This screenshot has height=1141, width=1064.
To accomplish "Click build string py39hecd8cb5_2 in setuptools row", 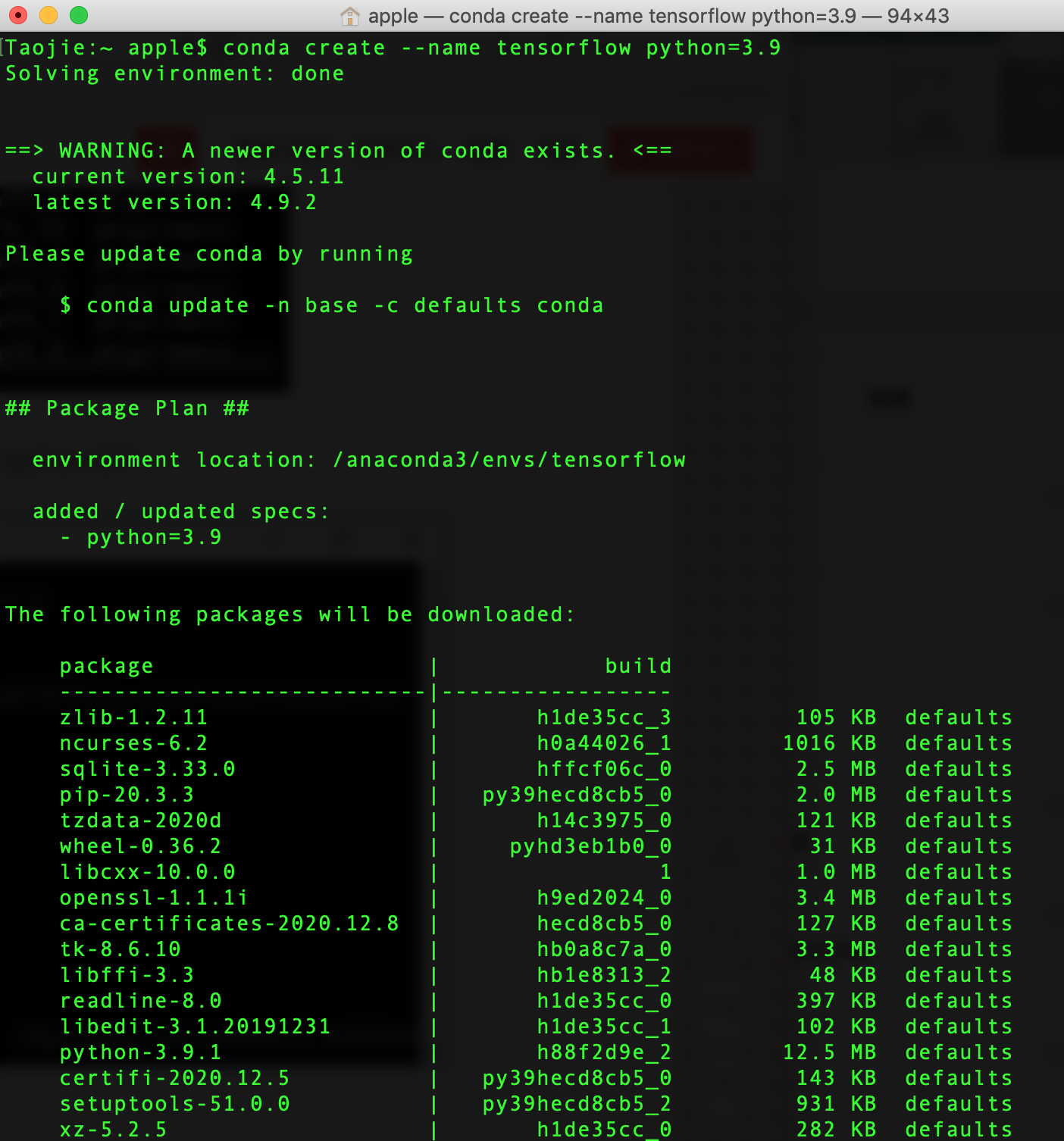I will pyautogui.click(x=577, y=1104).
